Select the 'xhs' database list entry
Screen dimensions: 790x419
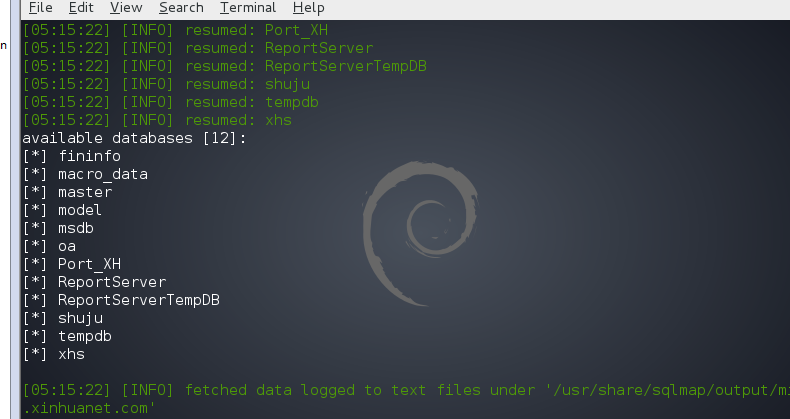(x=53, y=355)
